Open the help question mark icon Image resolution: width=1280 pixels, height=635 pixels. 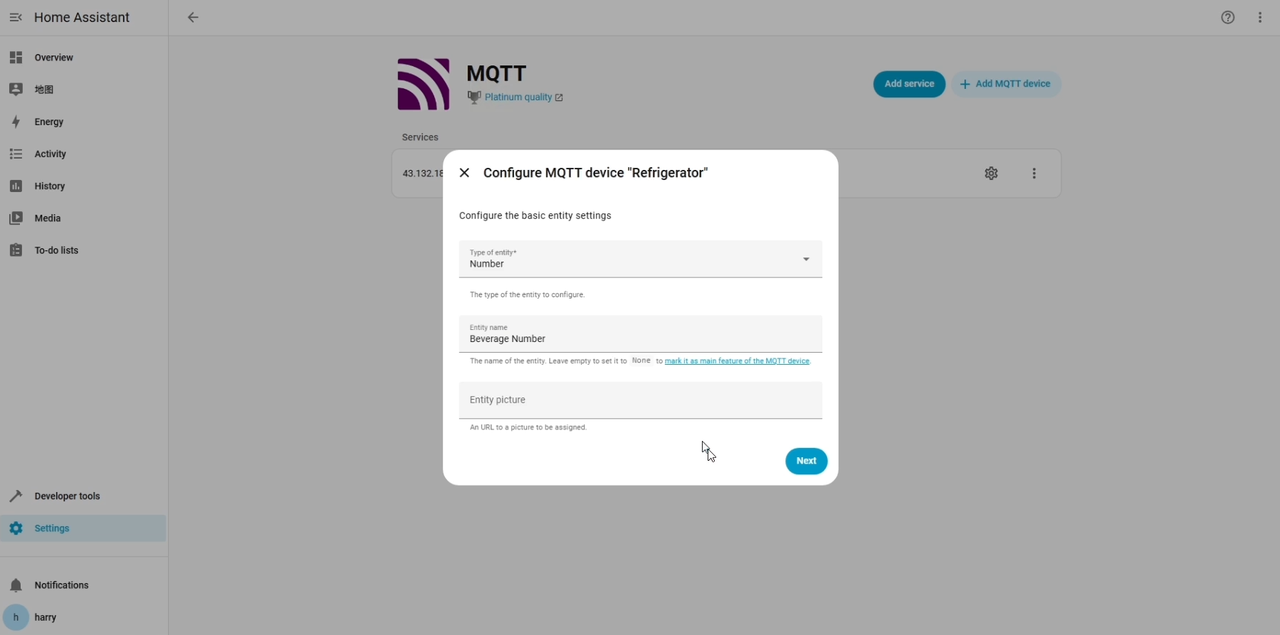pos(1228,17)
